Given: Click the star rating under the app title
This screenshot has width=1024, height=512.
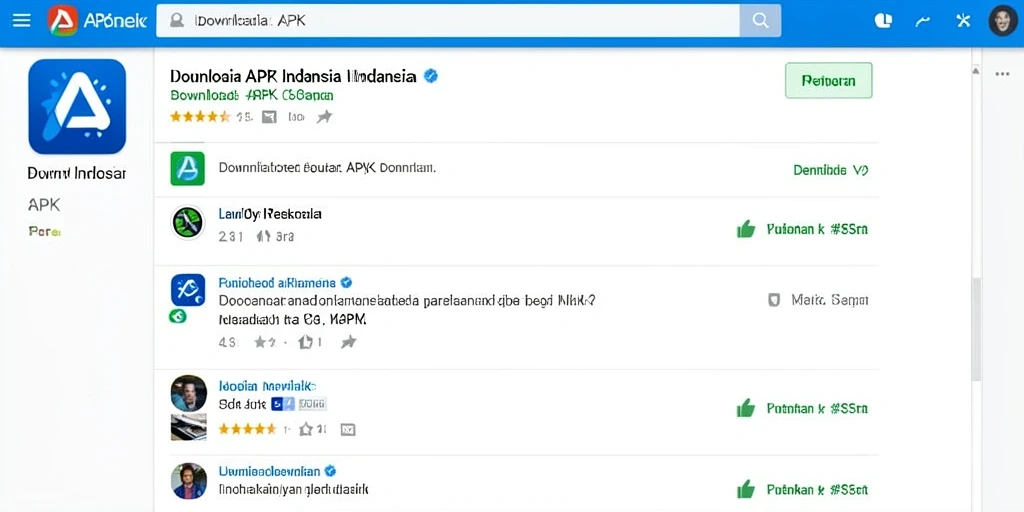Looking at the screenshot, I should (x=200, y=117).
